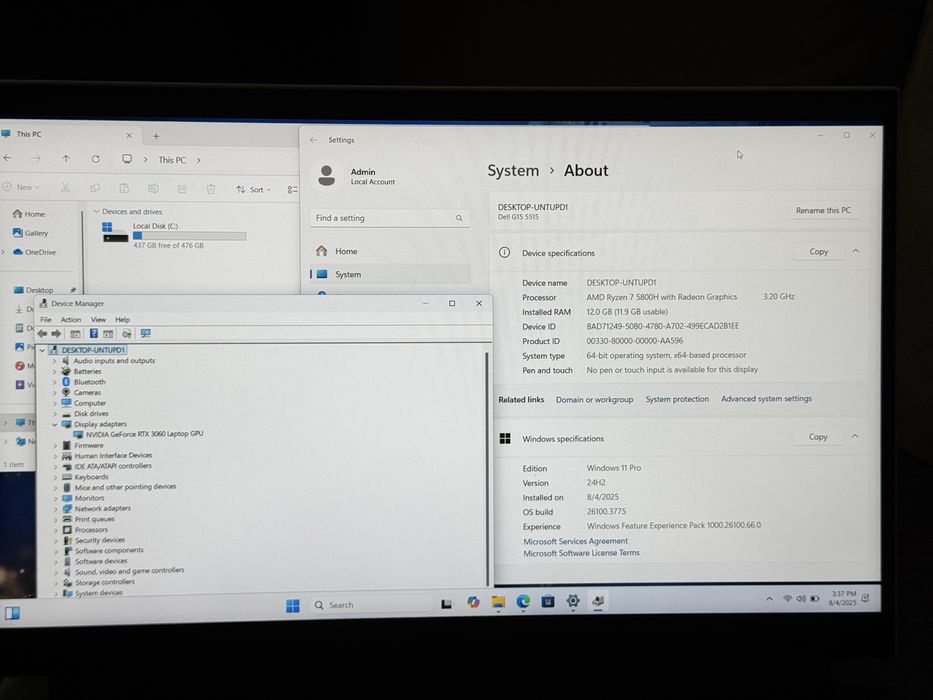This screenshot has height=700, width=933.
Task: Open Task View icon on taskbar
Action: [446, 604]
